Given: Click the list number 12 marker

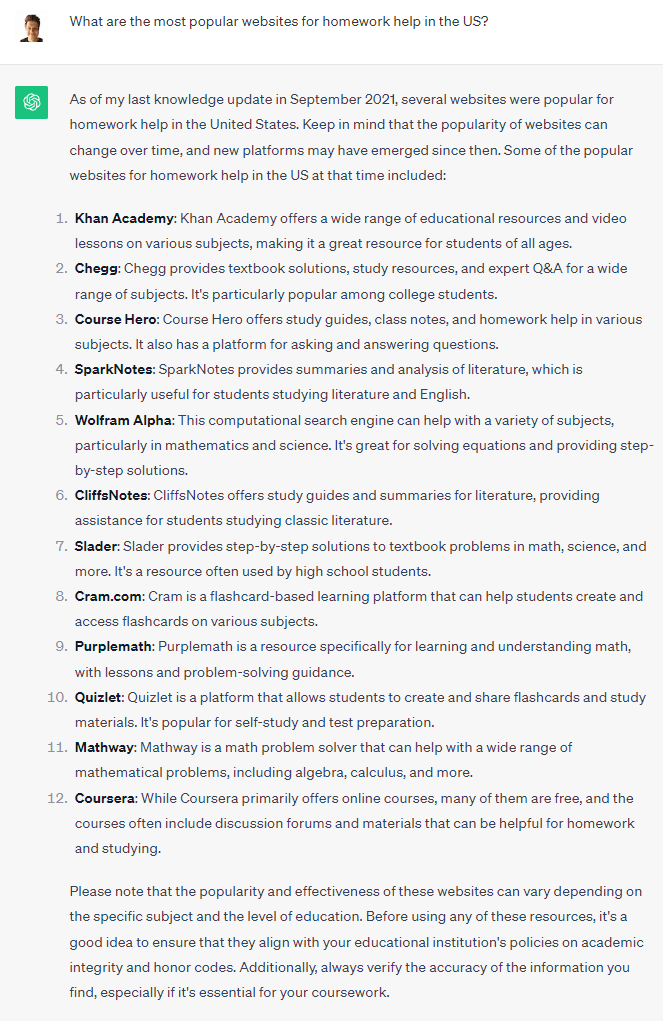Looking at the screenshot, I should pos(57,798).
